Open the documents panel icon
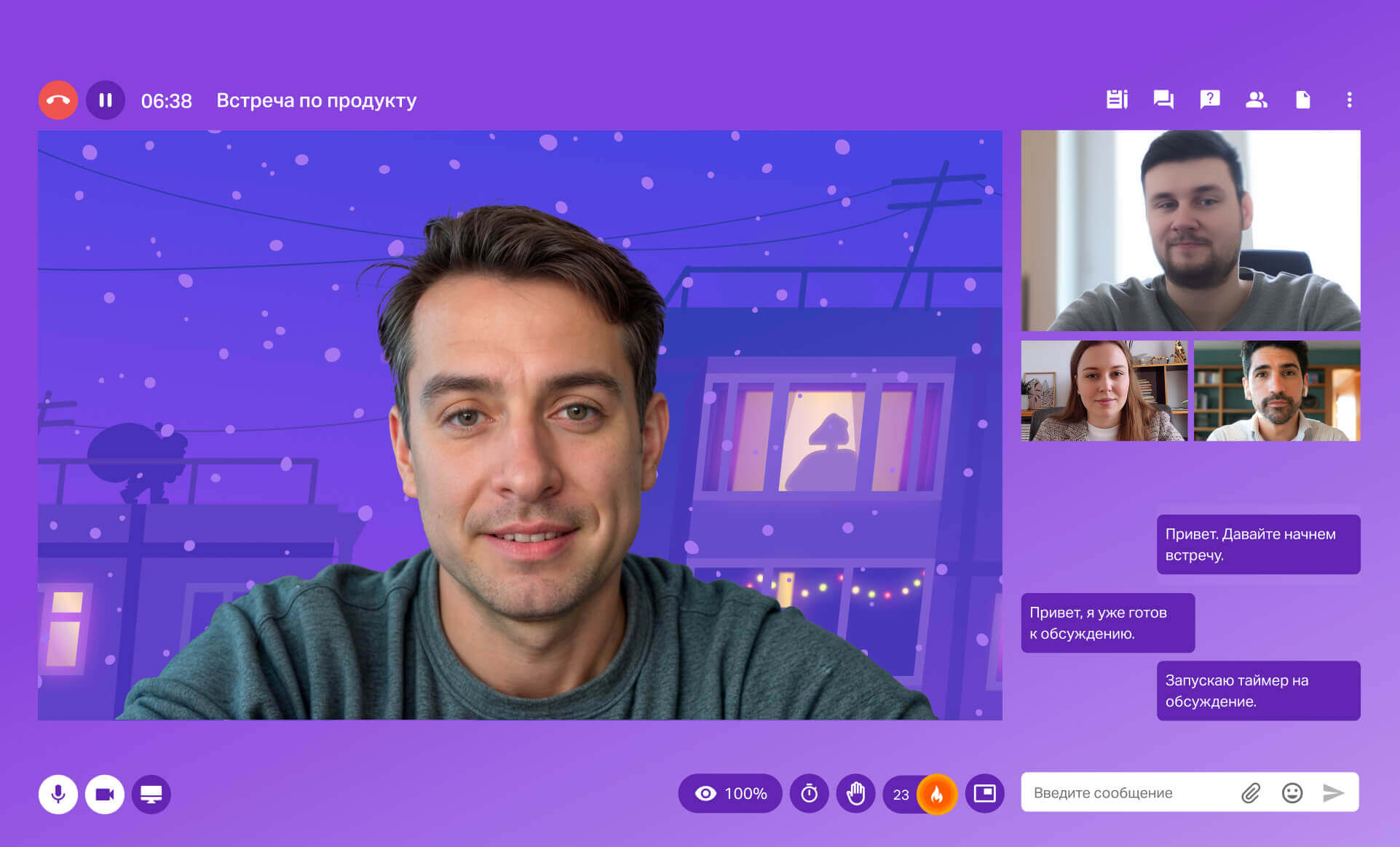Image resolution: width=1400 pixels, height=847 pixels. pos(1303,100)
